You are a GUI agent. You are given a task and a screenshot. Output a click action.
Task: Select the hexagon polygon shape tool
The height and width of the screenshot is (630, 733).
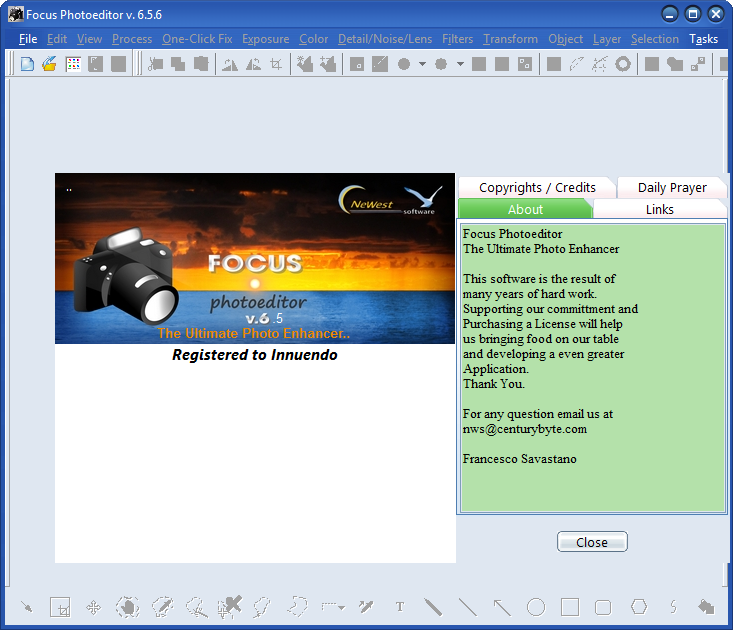click(639, 607)
